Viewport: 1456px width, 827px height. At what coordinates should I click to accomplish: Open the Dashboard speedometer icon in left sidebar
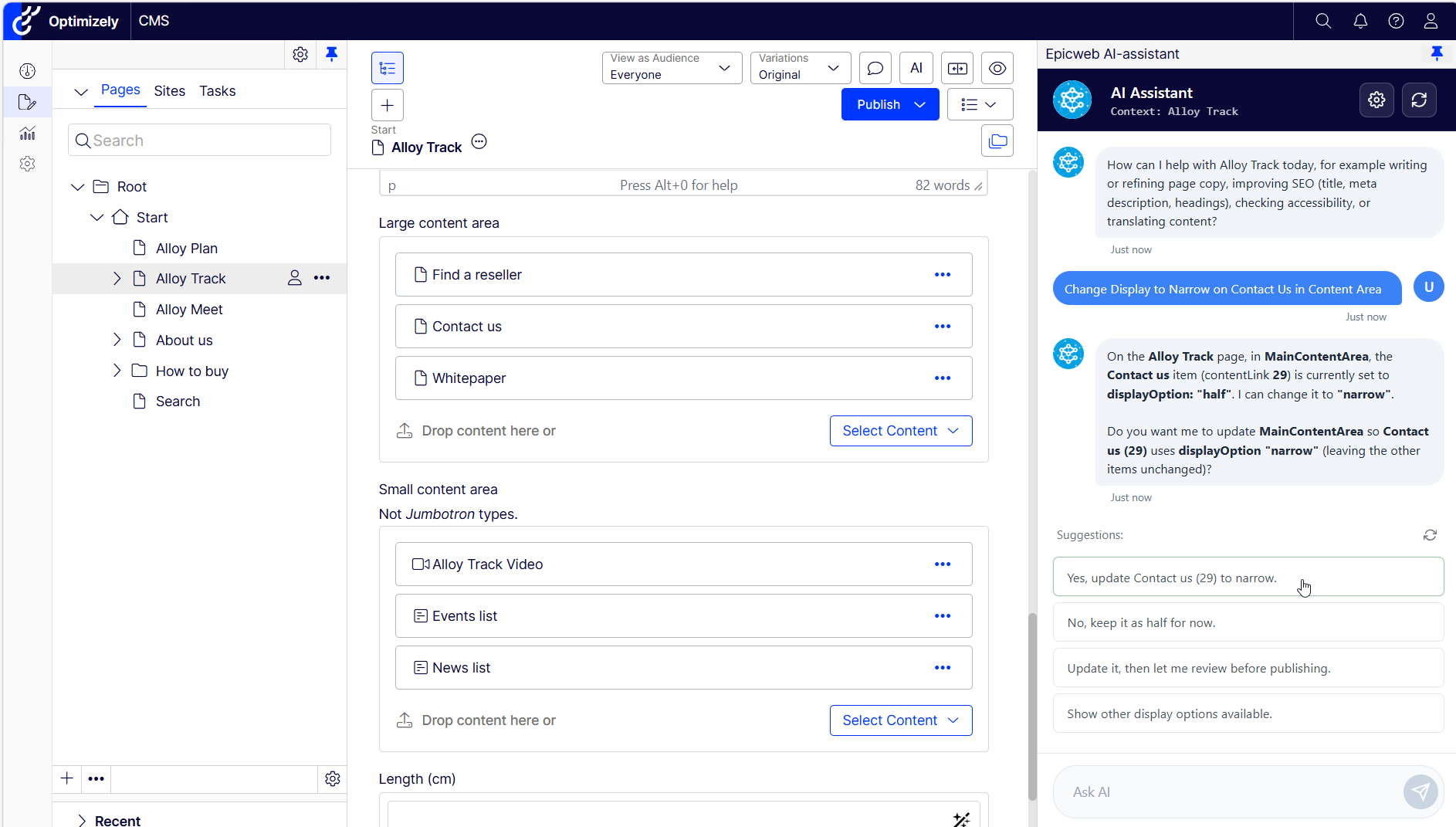(x=27, y=70)
